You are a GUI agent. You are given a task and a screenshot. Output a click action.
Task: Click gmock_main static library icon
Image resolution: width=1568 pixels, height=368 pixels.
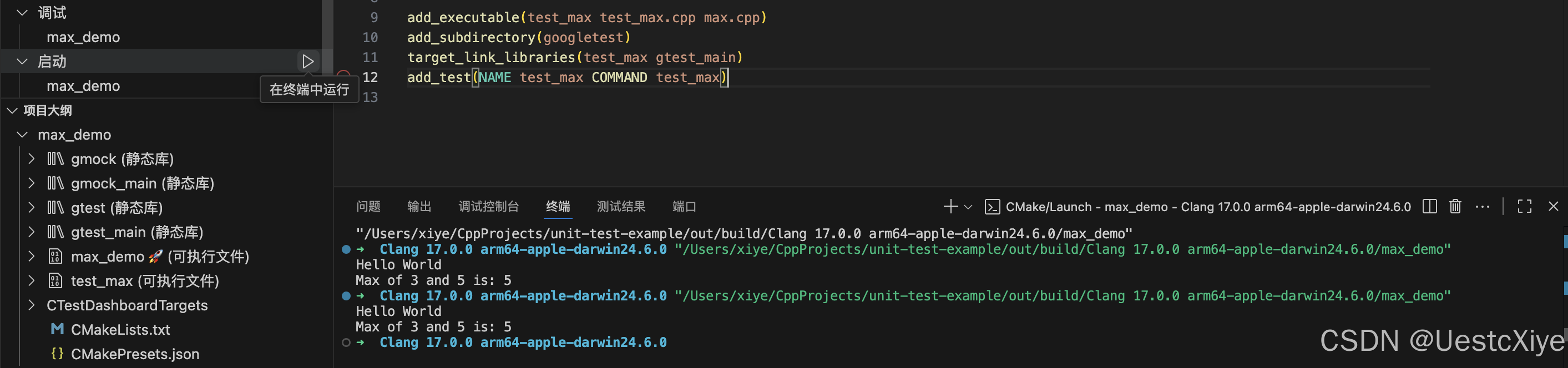pyautogui.click(x=55, y=183)
